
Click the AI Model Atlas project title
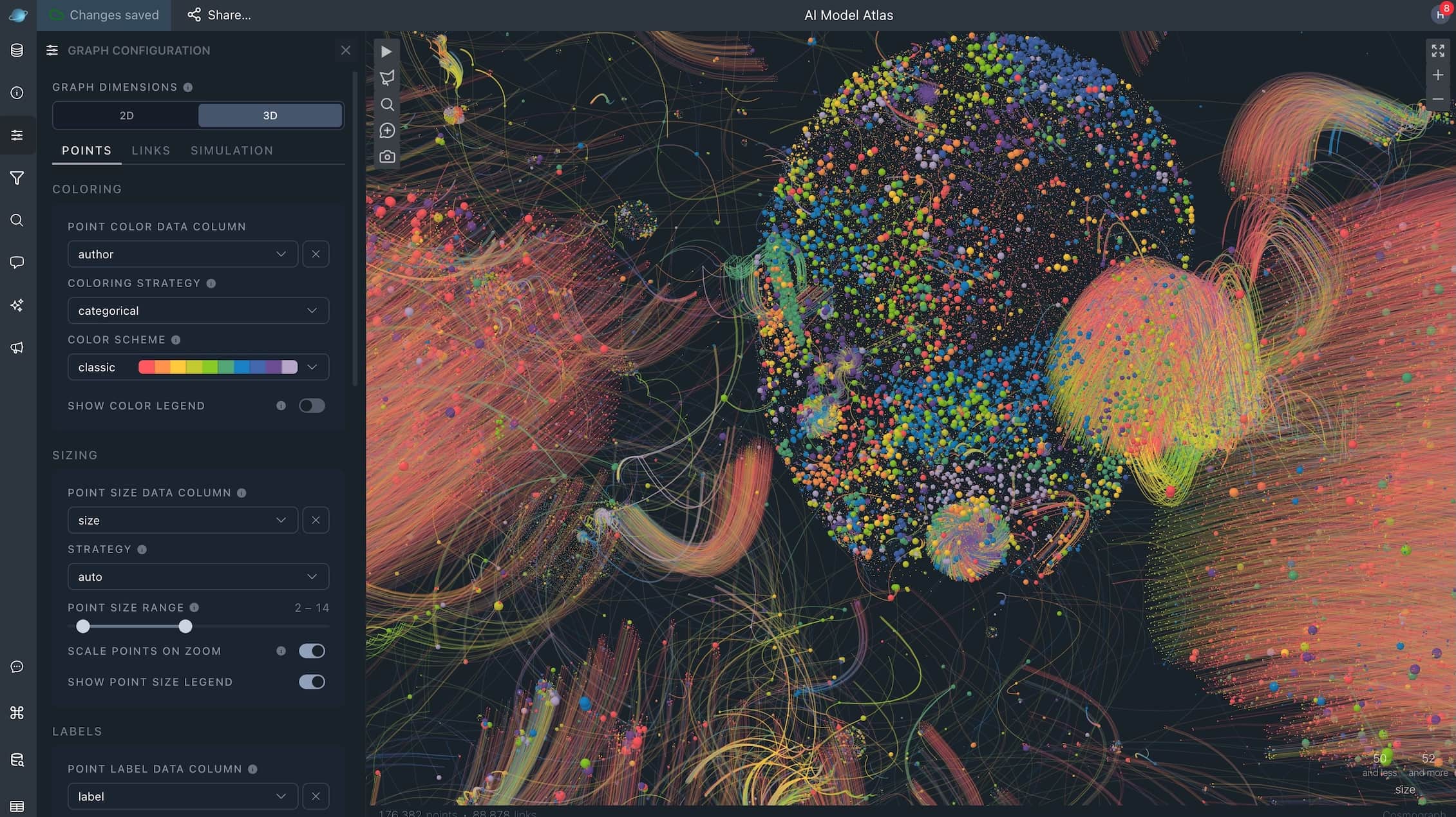[x=848, y=15]
